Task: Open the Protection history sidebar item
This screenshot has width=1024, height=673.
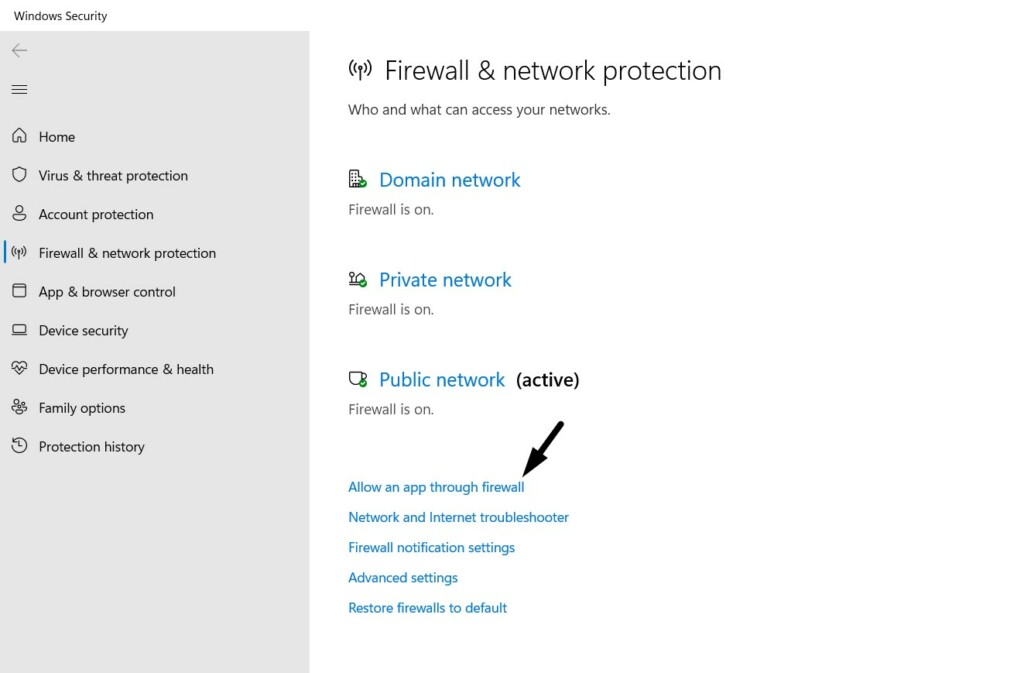Action: pyautogui.click(x=91, y=447)
